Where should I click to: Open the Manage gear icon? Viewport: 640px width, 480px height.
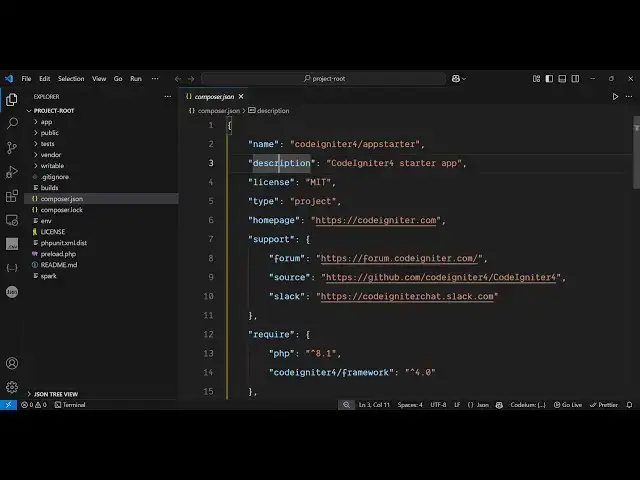12,387
